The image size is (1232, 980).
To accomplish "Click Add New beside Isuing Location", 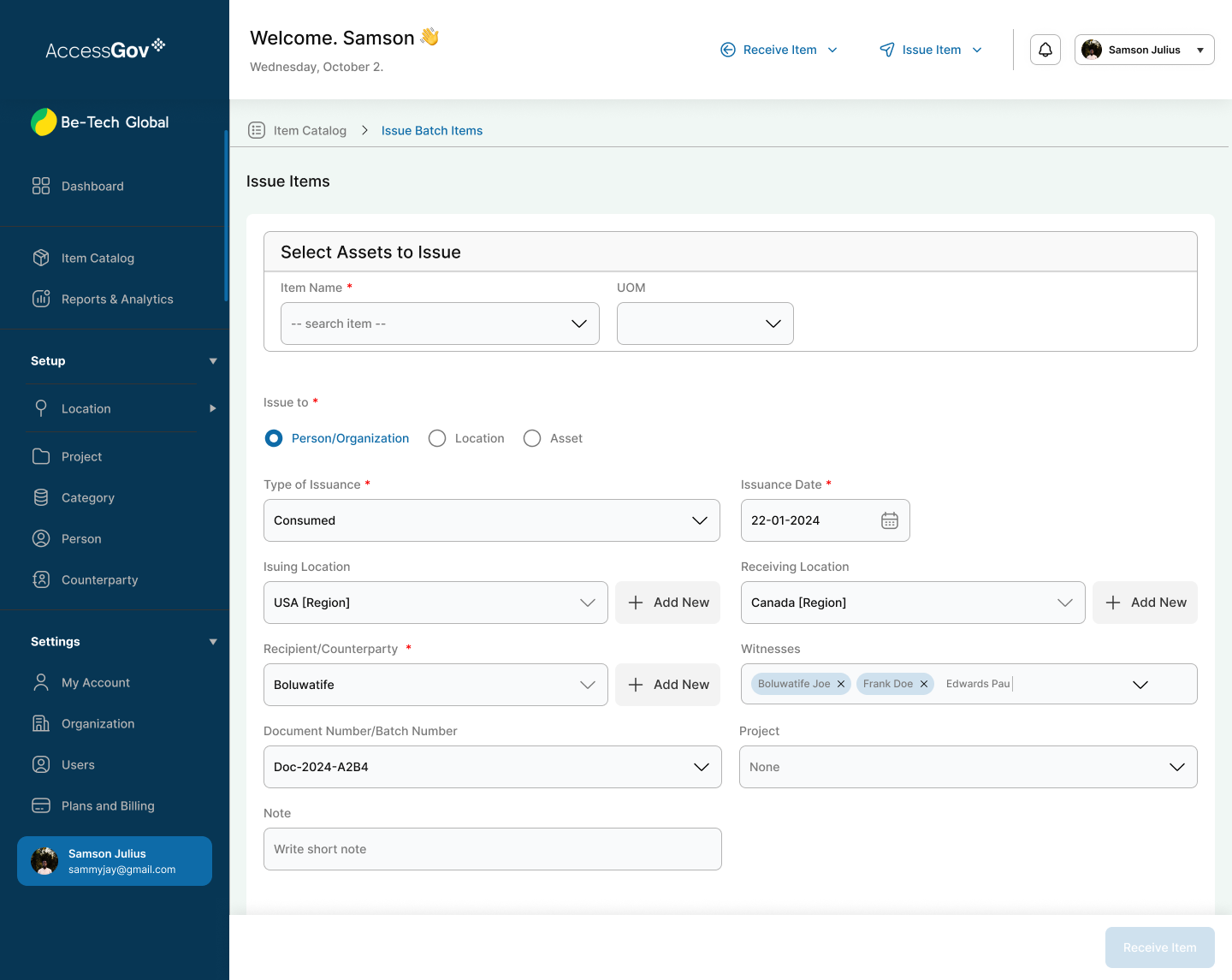I will coord(668,603).
